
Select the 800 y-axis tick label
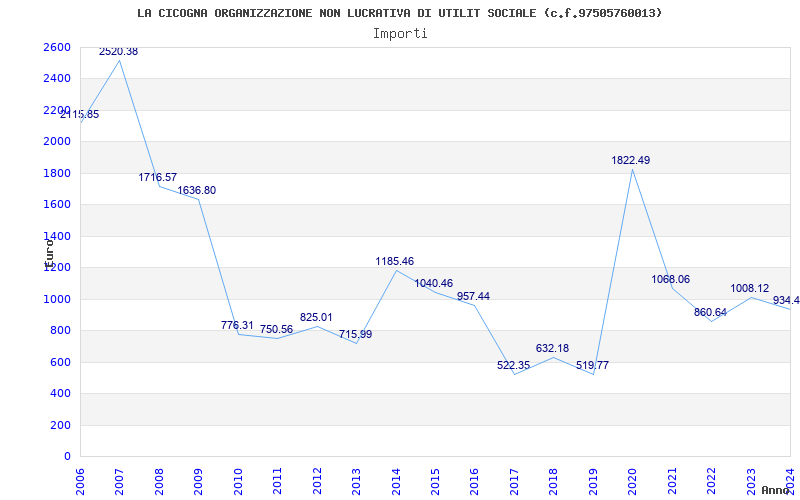[x=61, y=331]
